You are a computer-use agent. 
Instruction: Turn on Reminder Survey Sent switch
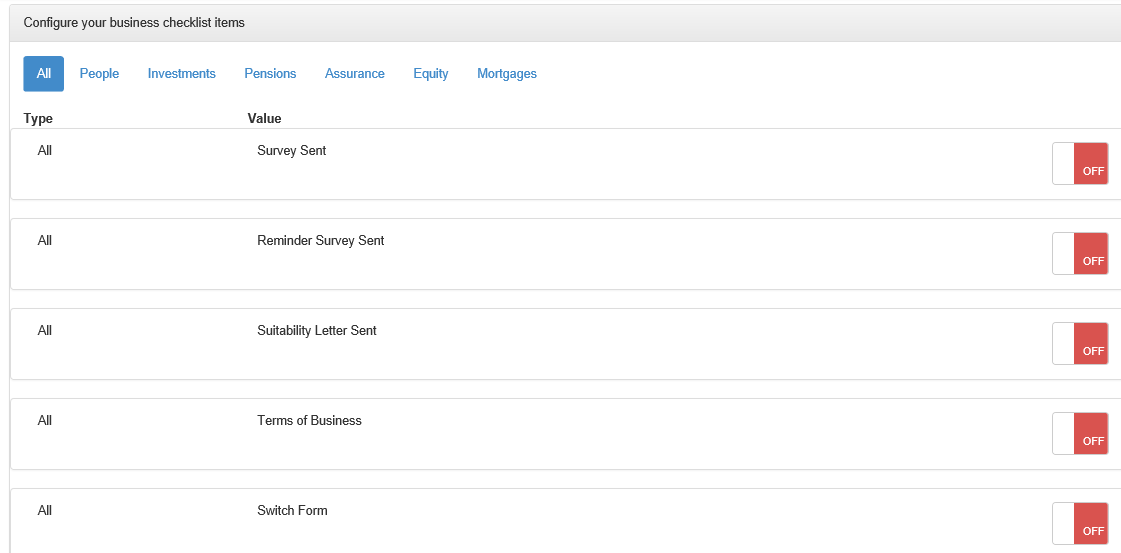1080,253
